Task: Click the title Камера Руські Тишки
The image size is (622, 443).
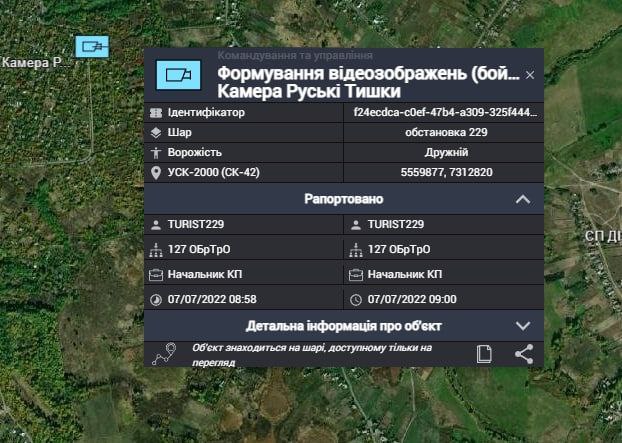Action: click(309, 92)
